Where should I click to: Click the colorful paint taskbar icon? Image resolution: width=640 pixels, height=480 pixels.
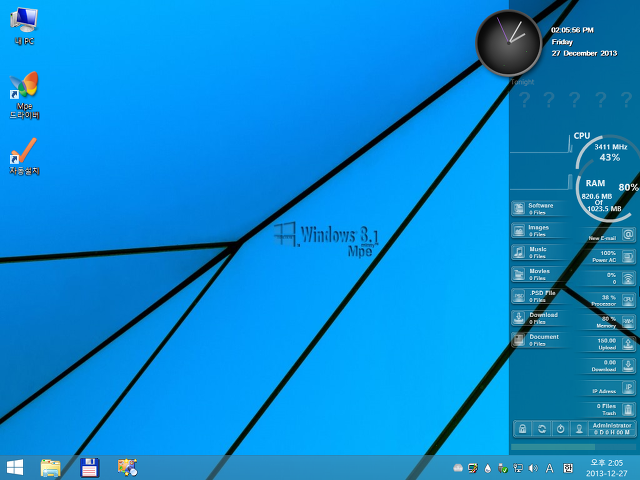[127, 467]
